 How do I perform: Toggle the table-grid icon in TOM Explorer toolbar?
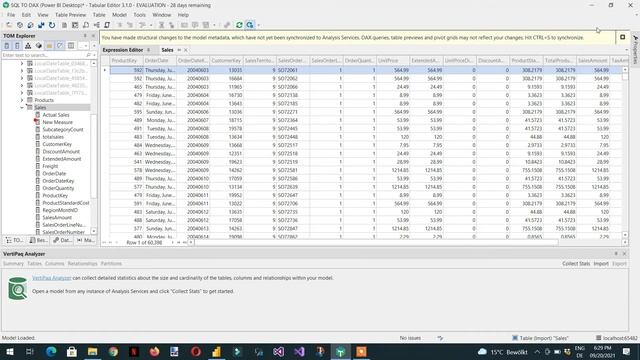pos(71,46)
